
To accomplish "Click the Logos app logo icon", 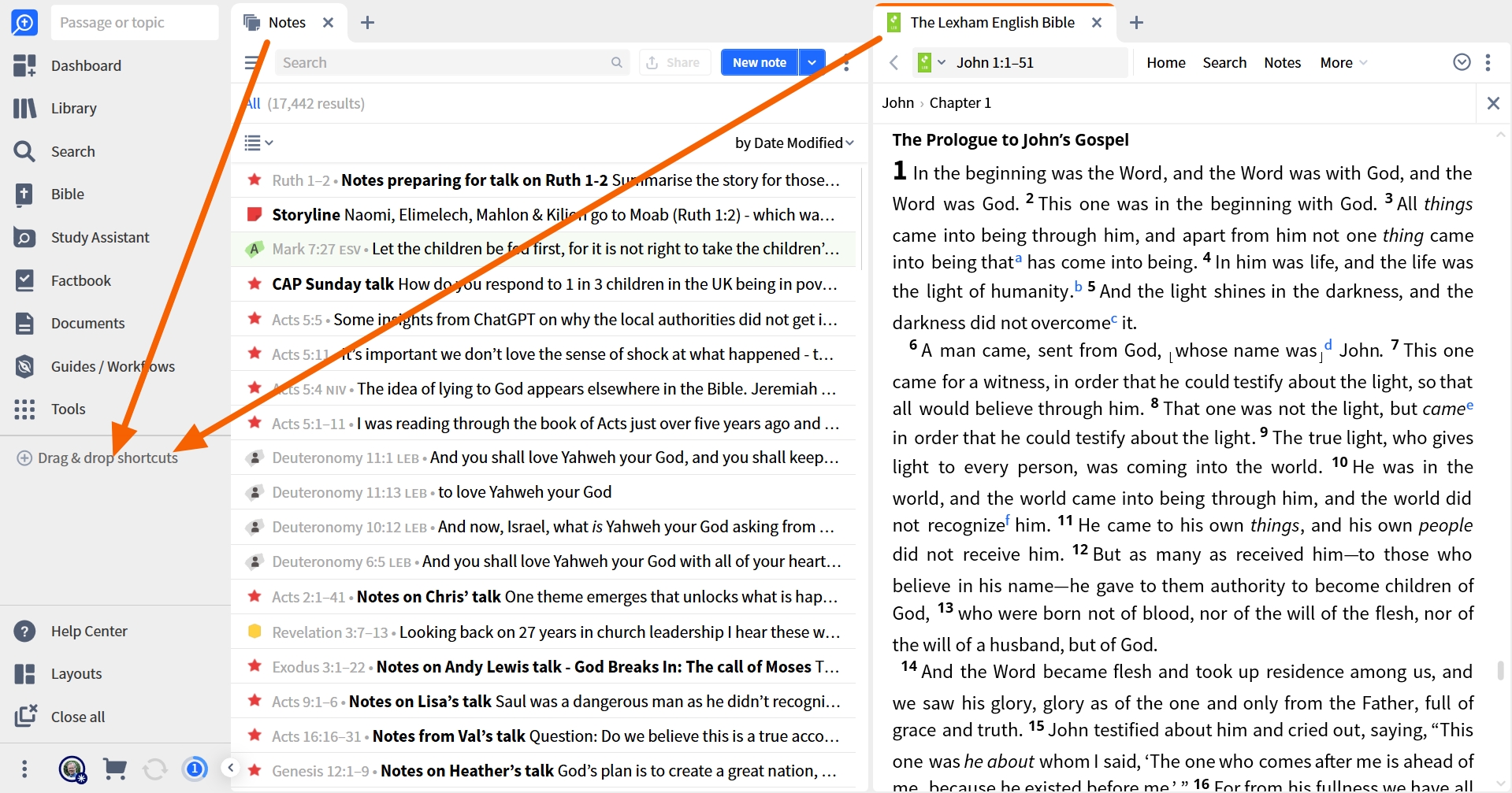I will click(x=24, y=22).
